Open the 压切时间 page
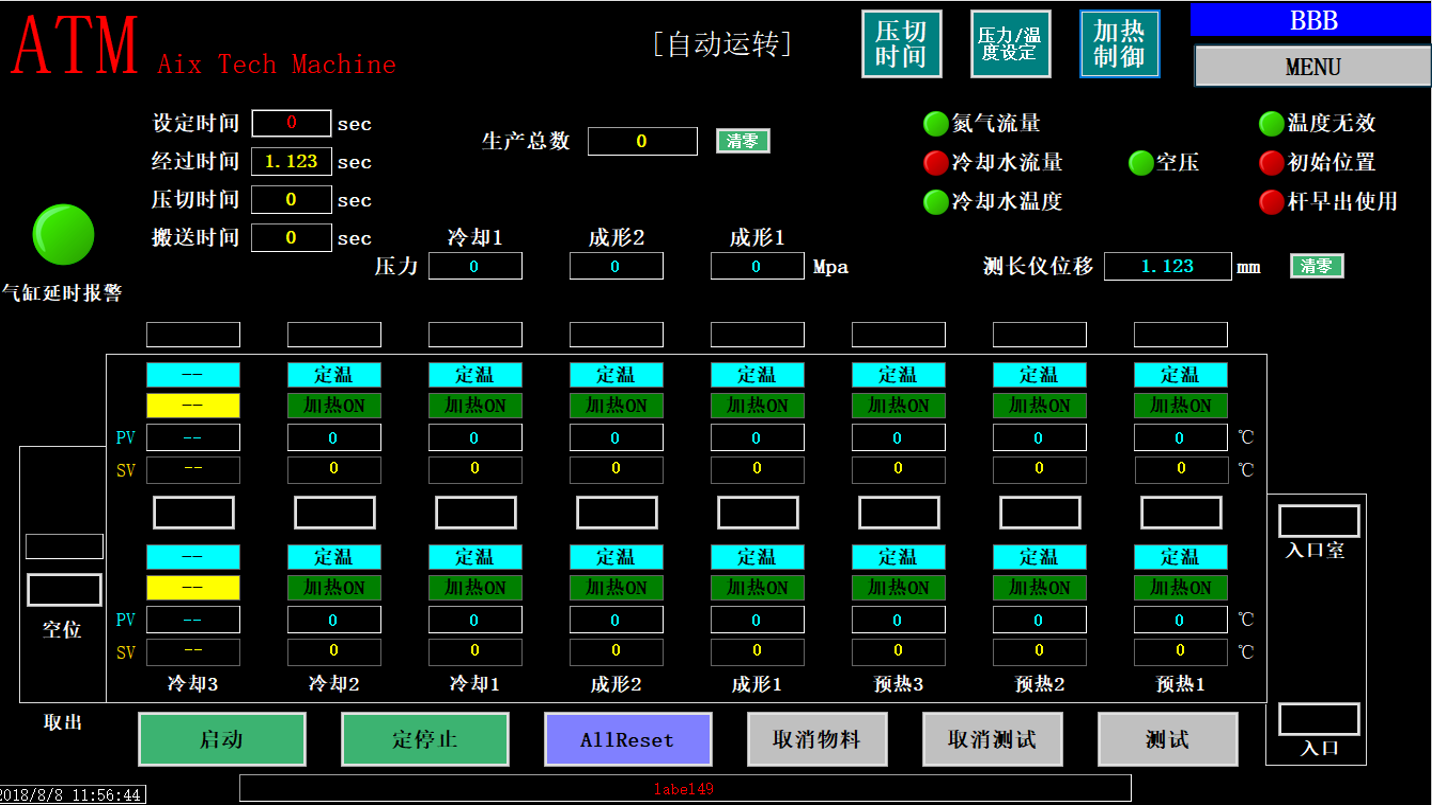 [901, 44]
